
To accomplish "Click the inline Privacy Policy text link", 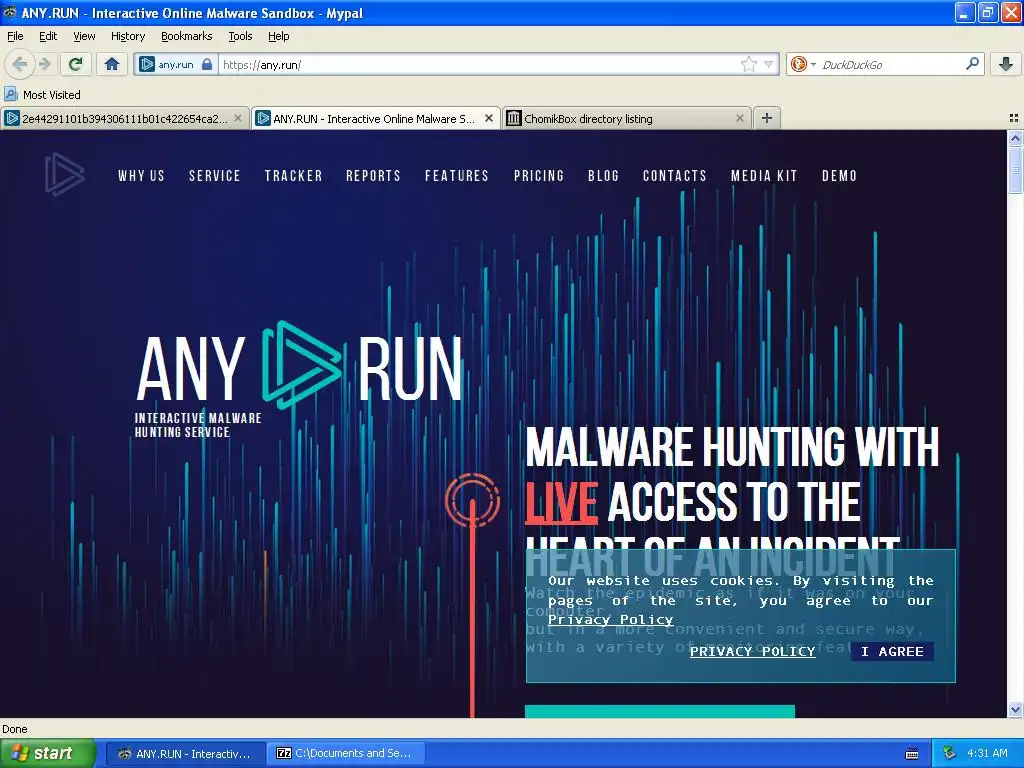I will click(x=610, y=619).
